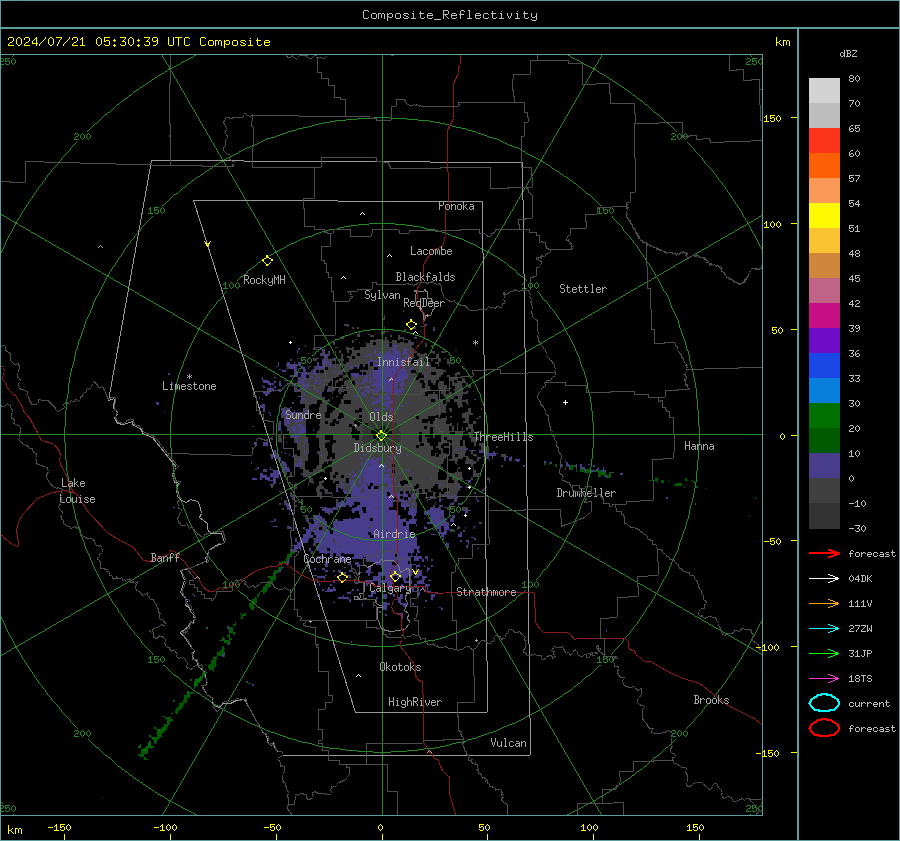Click the blue 33–36 dBZ swatch

(824, 366)
